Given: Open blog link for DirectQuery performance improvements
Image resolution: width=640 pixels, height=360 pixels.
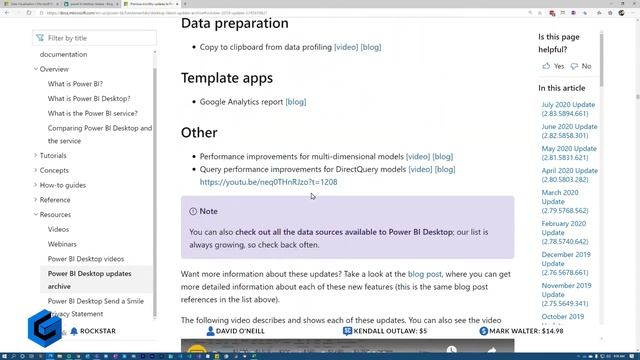Looking at the screenshot, I should (445, 169).
